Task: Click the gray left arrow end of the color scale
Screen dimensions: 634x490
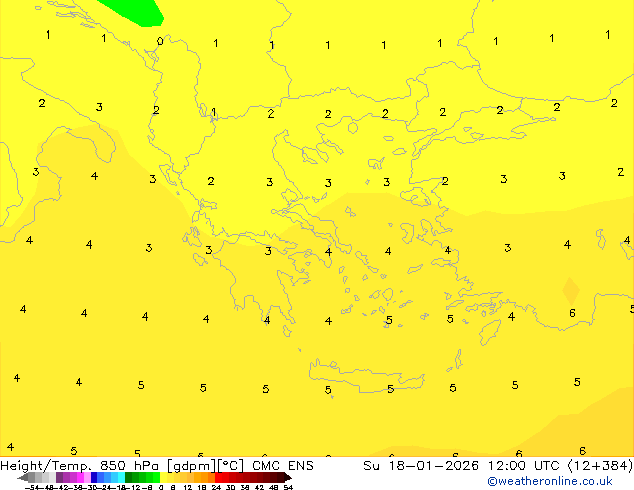Action: (x=23, y=478)
